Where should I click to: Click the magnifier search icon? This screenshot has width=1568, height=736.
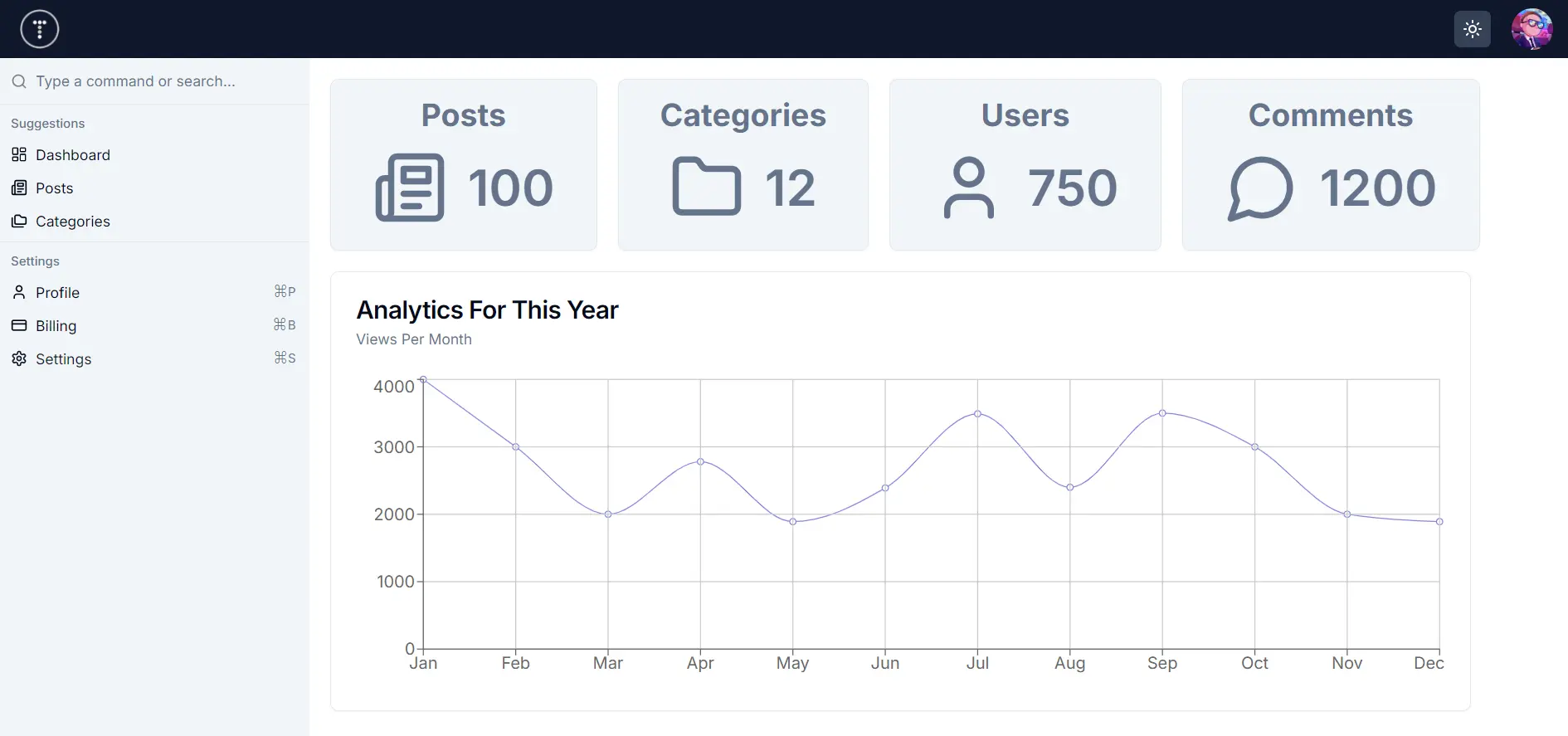[19, 81]
